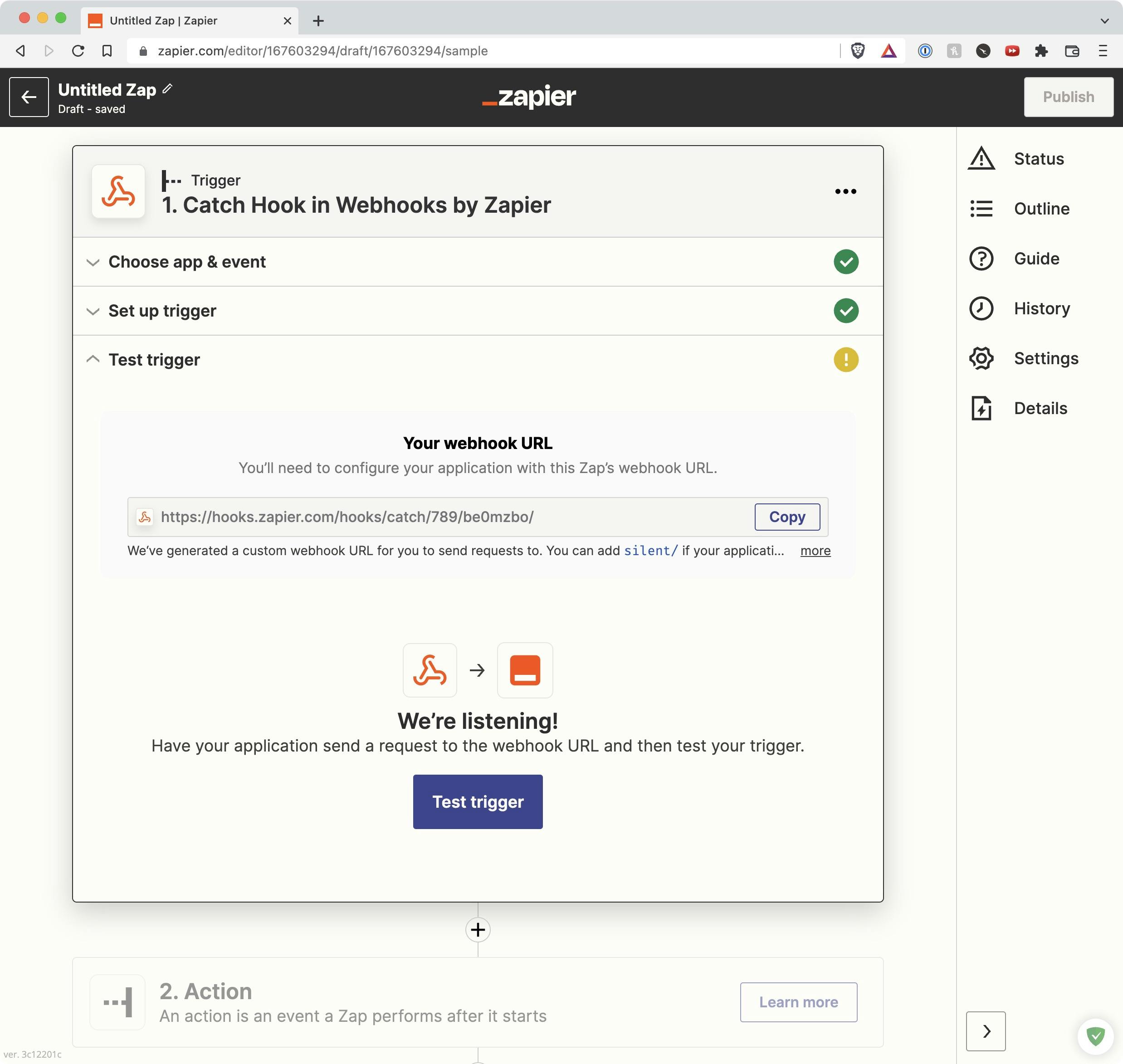Open a new browser tab
This screenshot has height=1064, width=1123.
[x=318, y=21]
